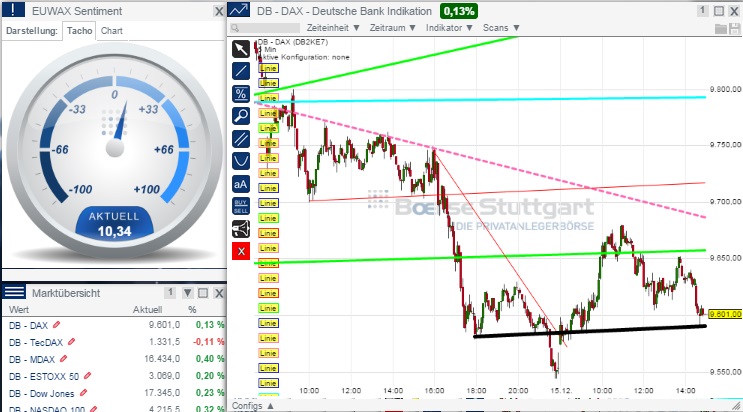
Task: Click the save diskette icon in chart toolbar
Action: click(735, 28)
